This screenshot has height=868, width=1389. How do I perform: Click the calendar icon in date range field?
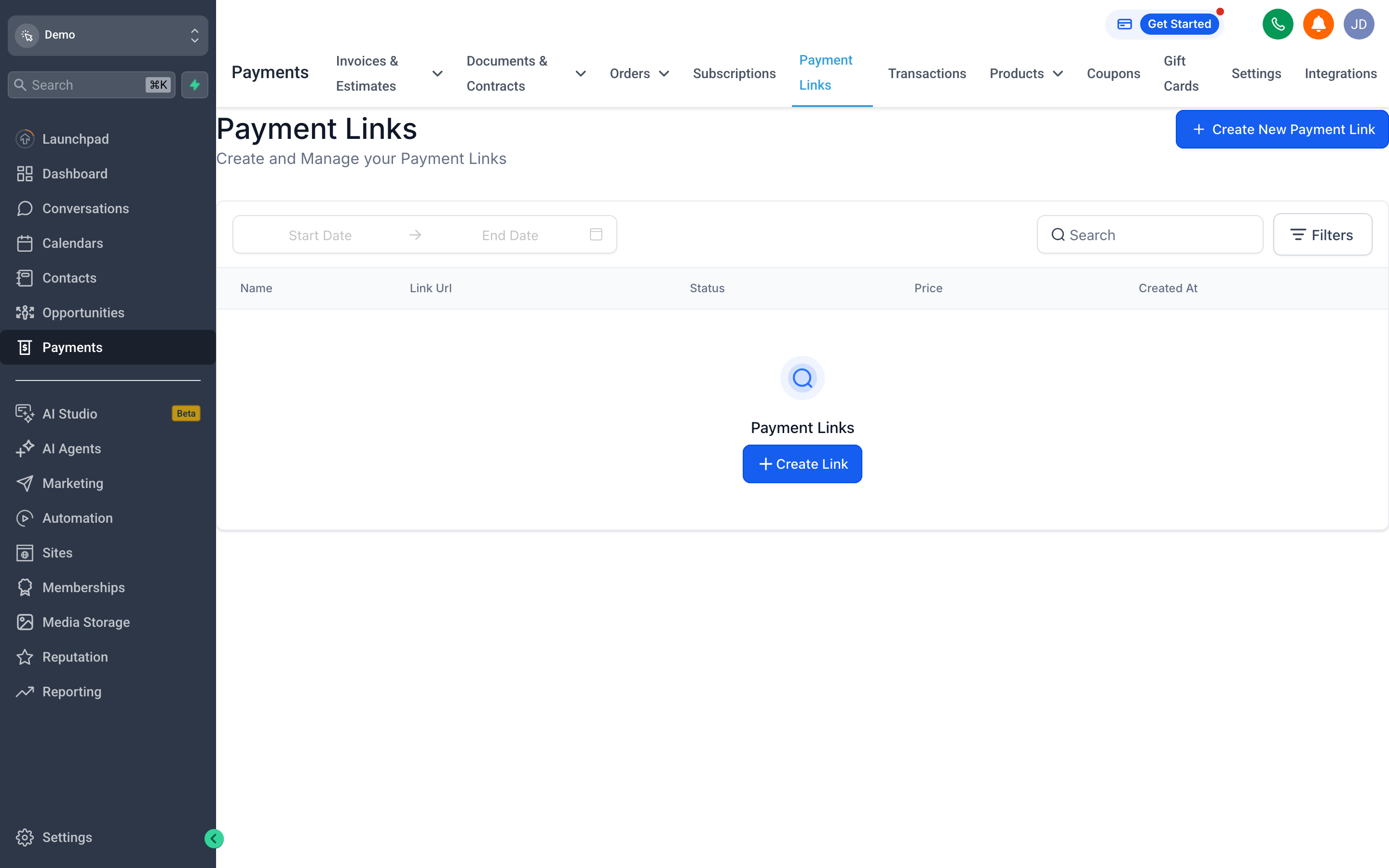[x=596, y=234]
